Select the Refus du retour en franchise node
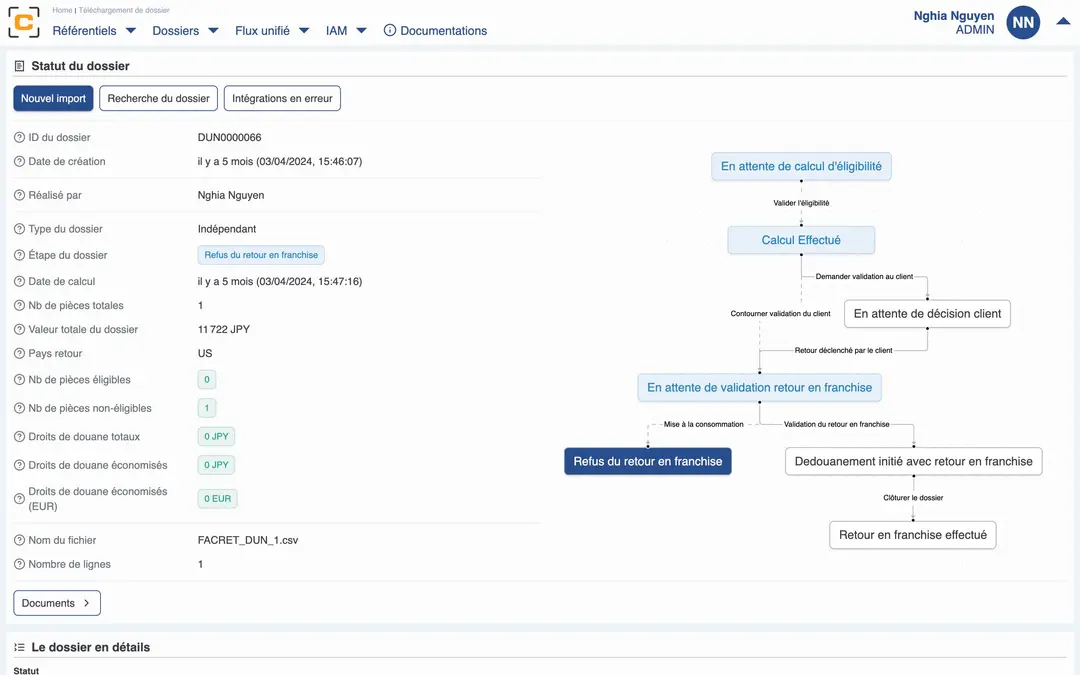Screen dimensions: 1080x675 [648, 461]
